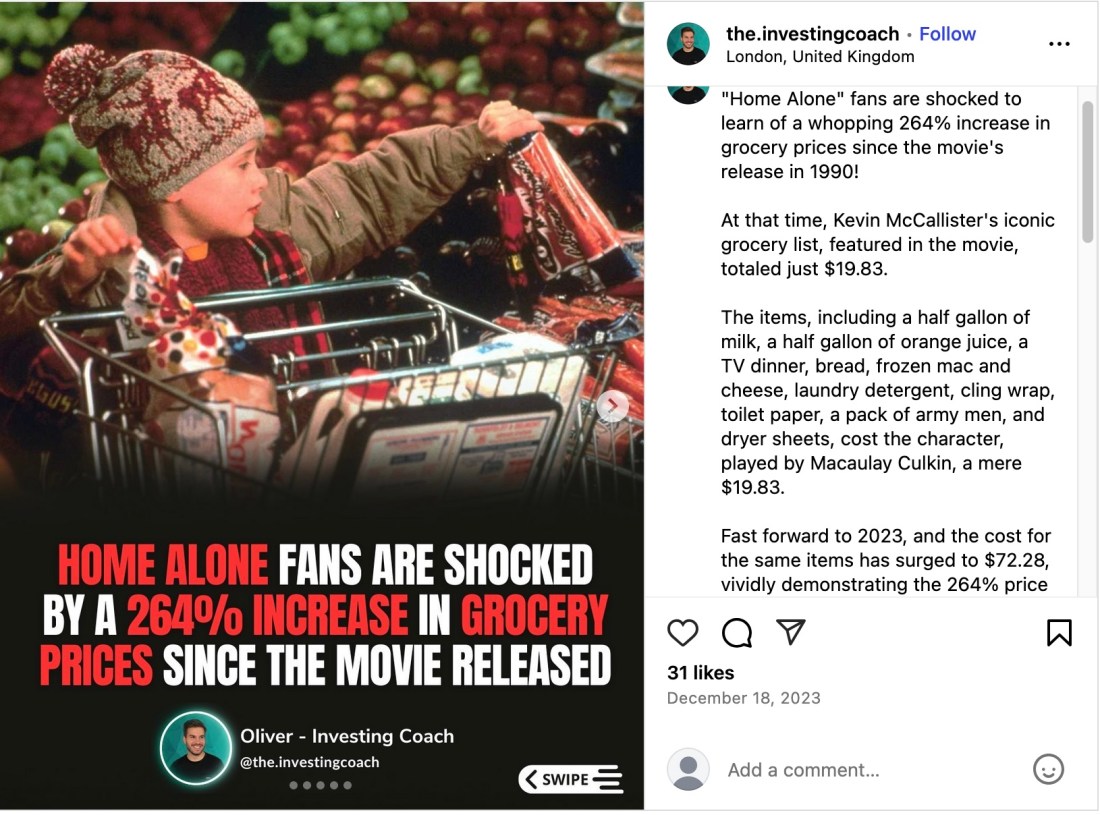Click Oliver's circular photo in the image
Image resolution: width=1100 pixels, height=815 pixels.
click(x=196, y=748)
